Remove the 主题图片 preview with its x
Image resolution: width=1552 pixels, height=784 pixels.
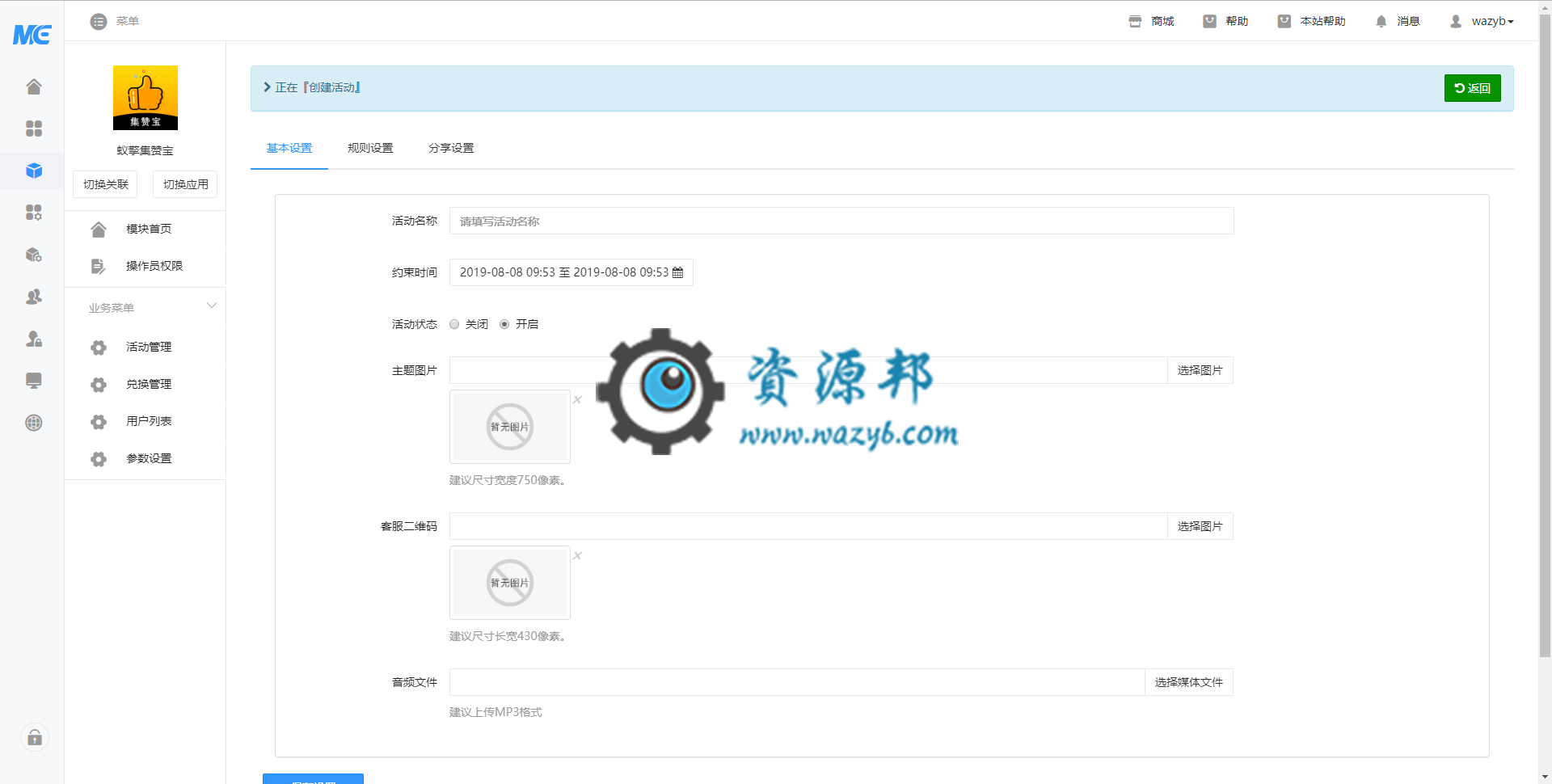coord(577,399)
